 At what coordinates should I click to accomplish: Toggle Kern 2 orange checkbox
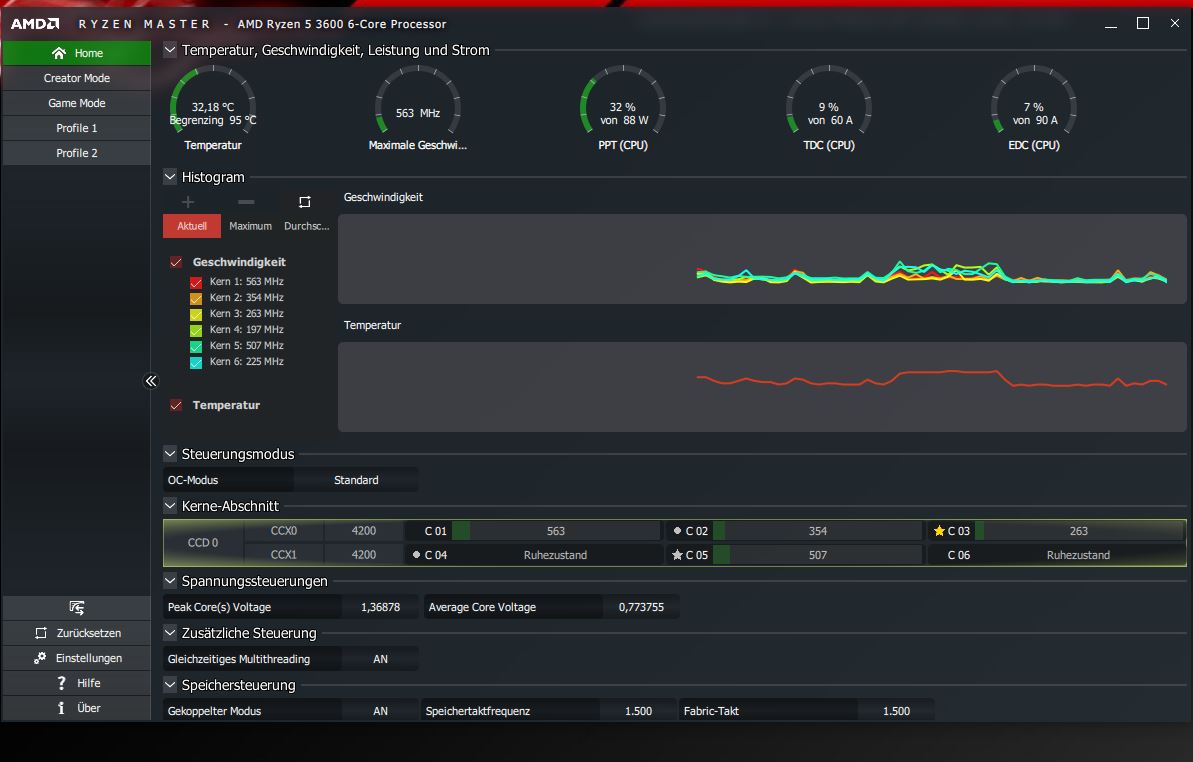tap(196, 298)
